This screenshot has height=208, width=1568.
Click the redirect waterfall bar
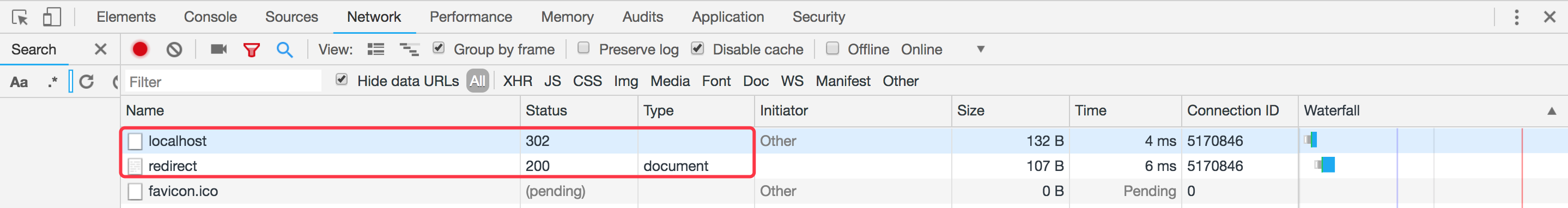coord(1324,165)
